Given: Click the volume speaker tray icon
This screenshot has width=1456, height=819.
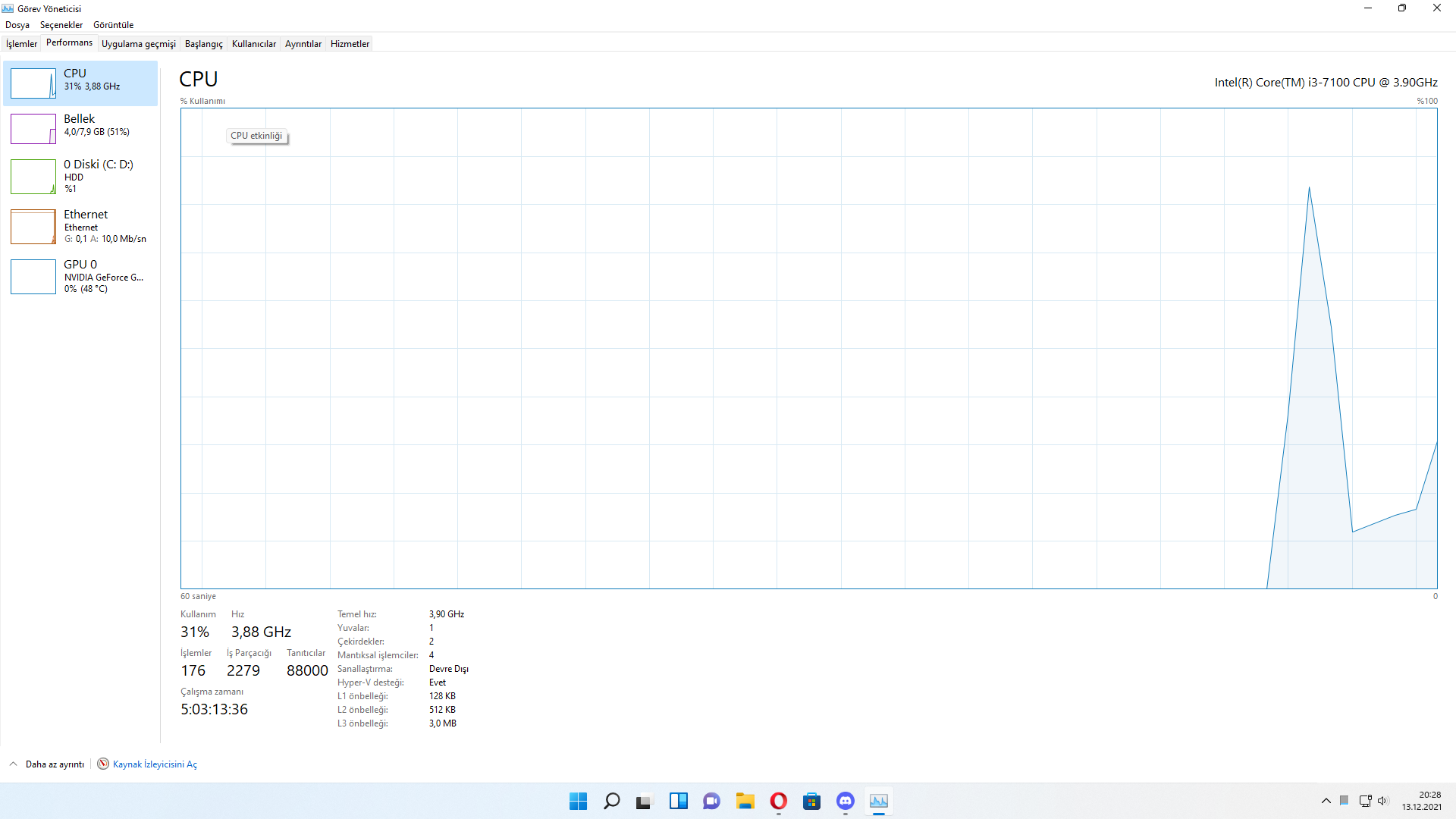Looking at the screenshot, I should pos(1382,801).
